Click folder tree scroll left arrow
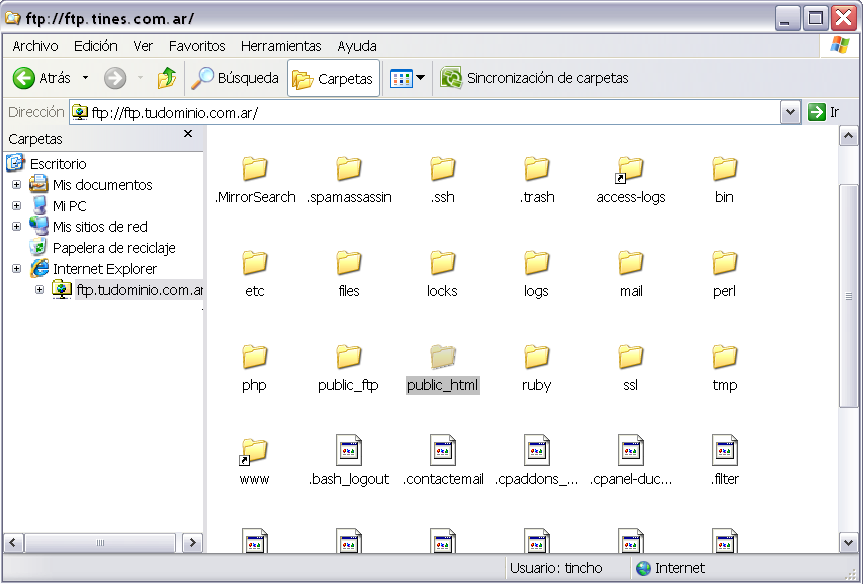Image resolution: width=863 pixels, height=584 pixels. point(13,543)
